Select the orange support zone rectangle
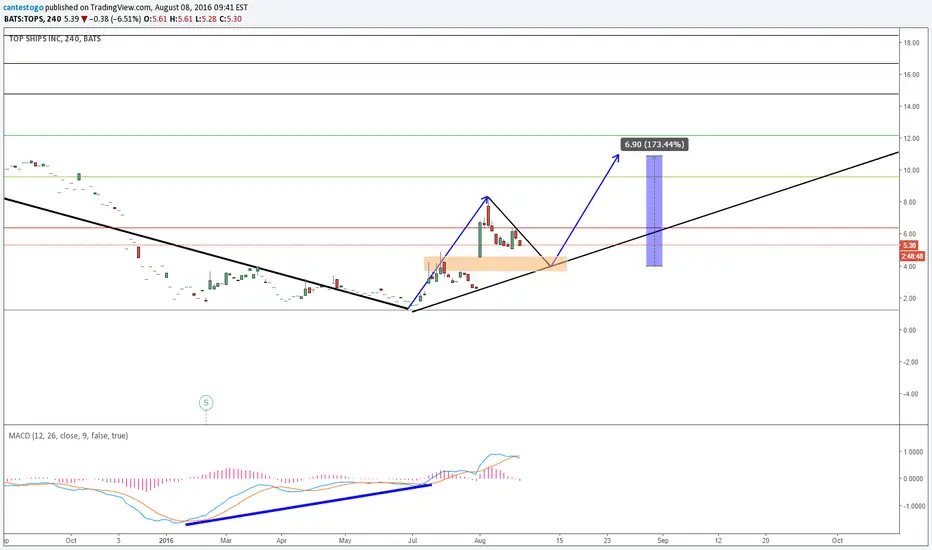This screenshot has width=932, height=550. tap(495, 263)
